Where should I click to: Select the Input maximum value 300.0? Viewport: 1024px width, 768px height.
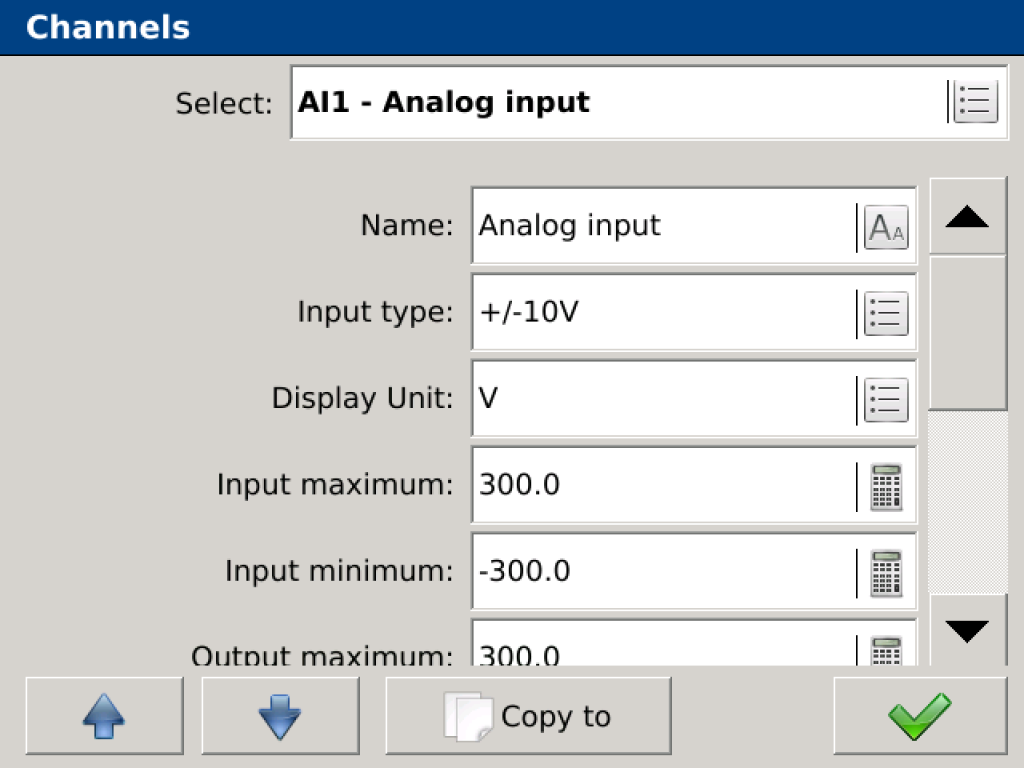tap(662, 486)
